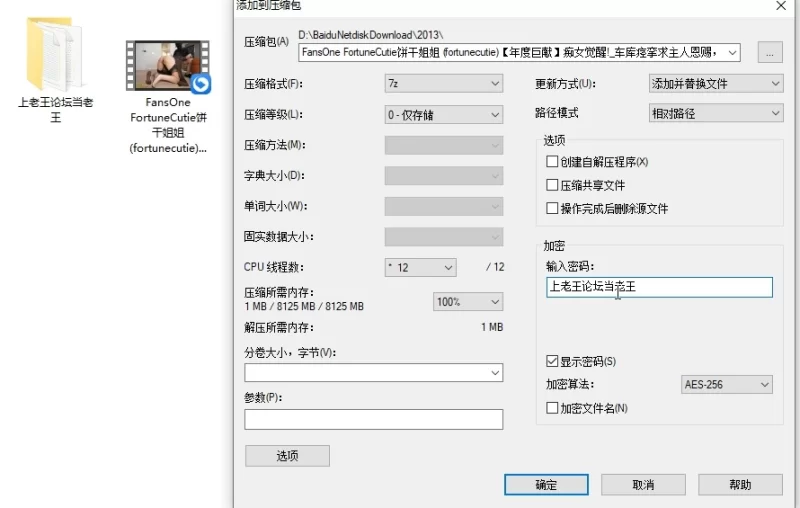Open the 加密算法 AES-256 dropdown
The image size is (800, 508).
727,385
